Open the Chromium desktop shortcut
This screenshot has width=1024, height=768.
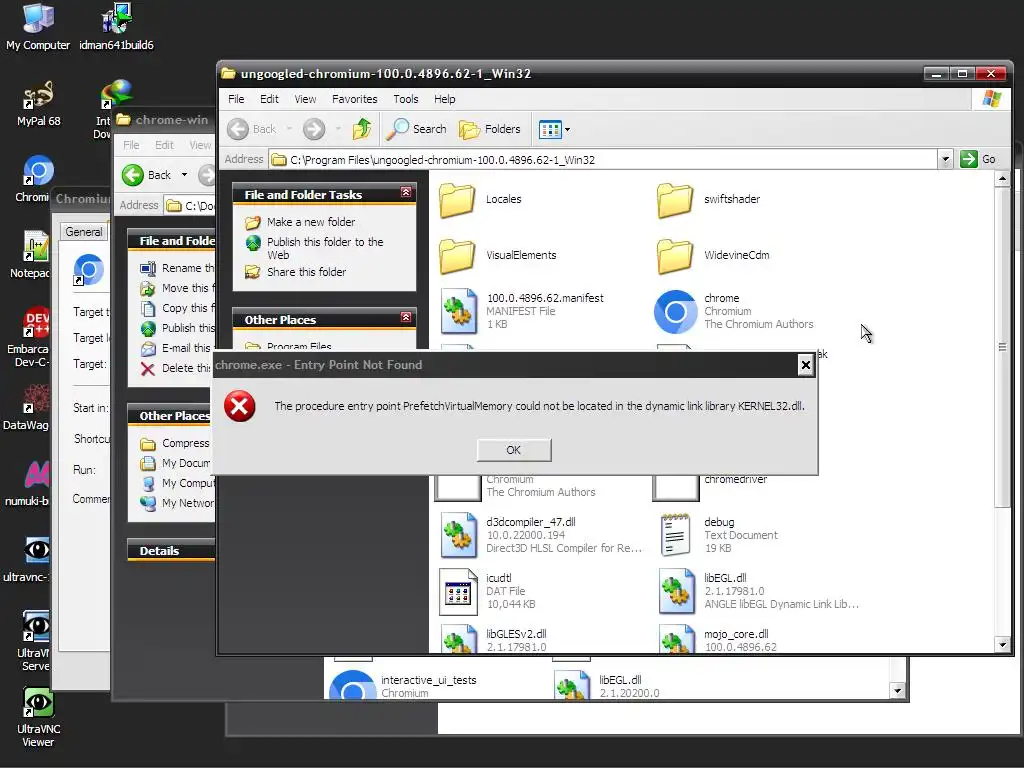(37, 179)
